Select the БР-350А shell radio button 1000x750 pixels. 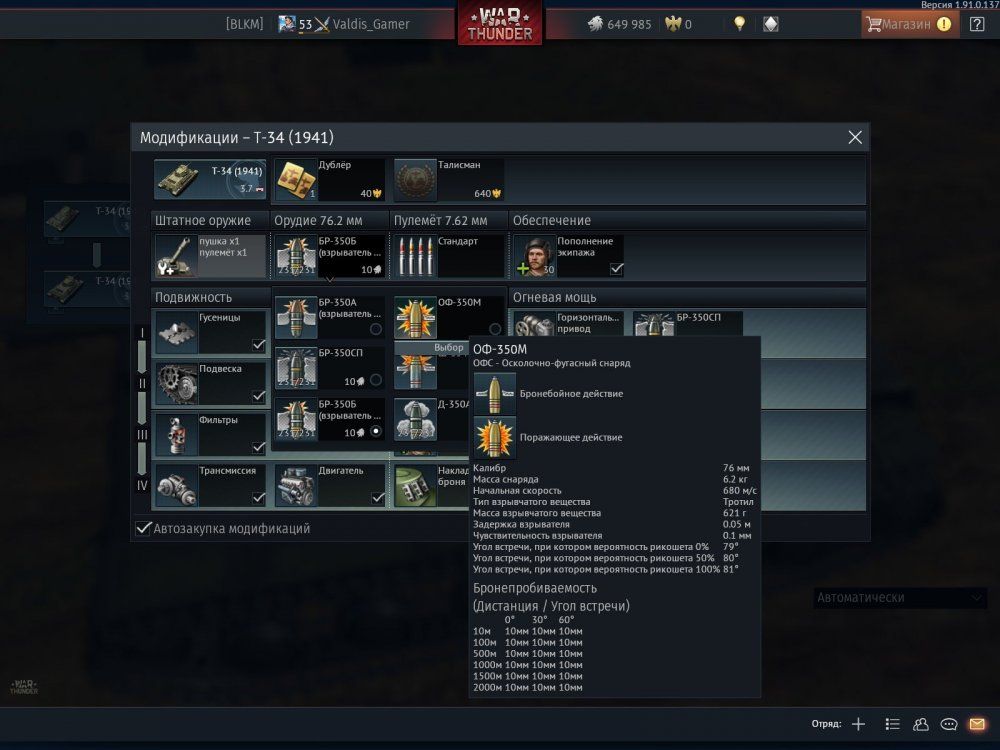click(376, 328)
